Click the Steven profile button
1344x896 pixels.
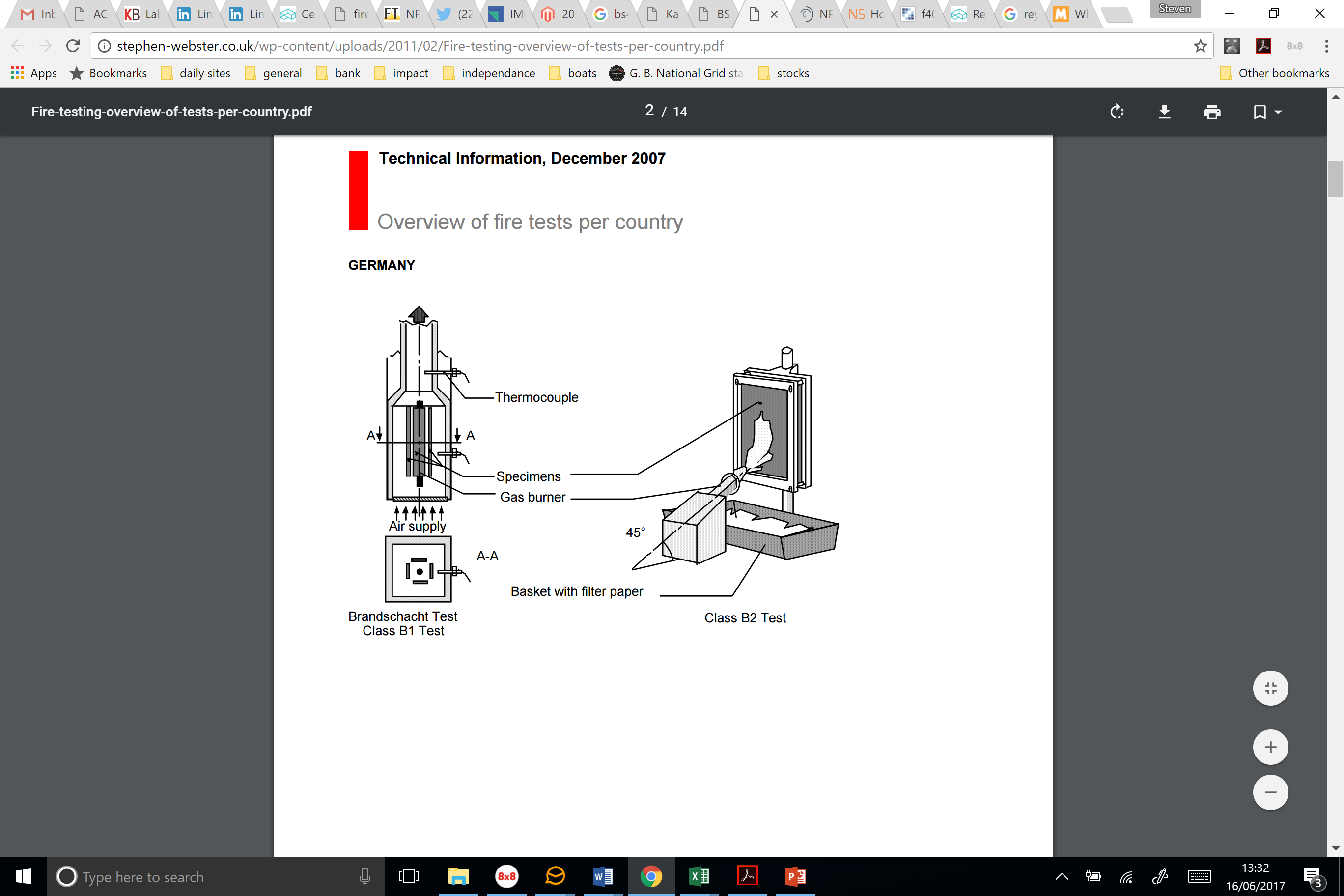point(1175,9)
